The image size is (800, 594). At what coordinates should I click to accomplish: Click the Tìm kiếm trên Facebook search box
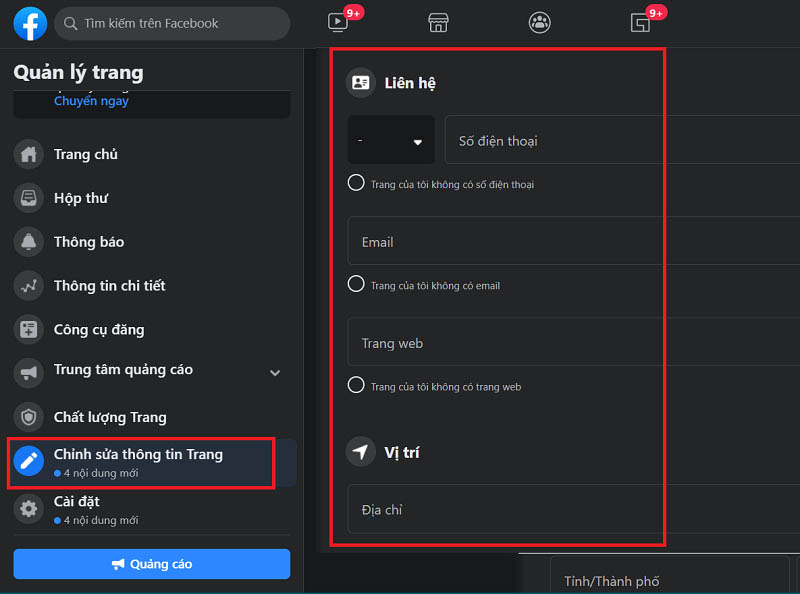[171, 23]
